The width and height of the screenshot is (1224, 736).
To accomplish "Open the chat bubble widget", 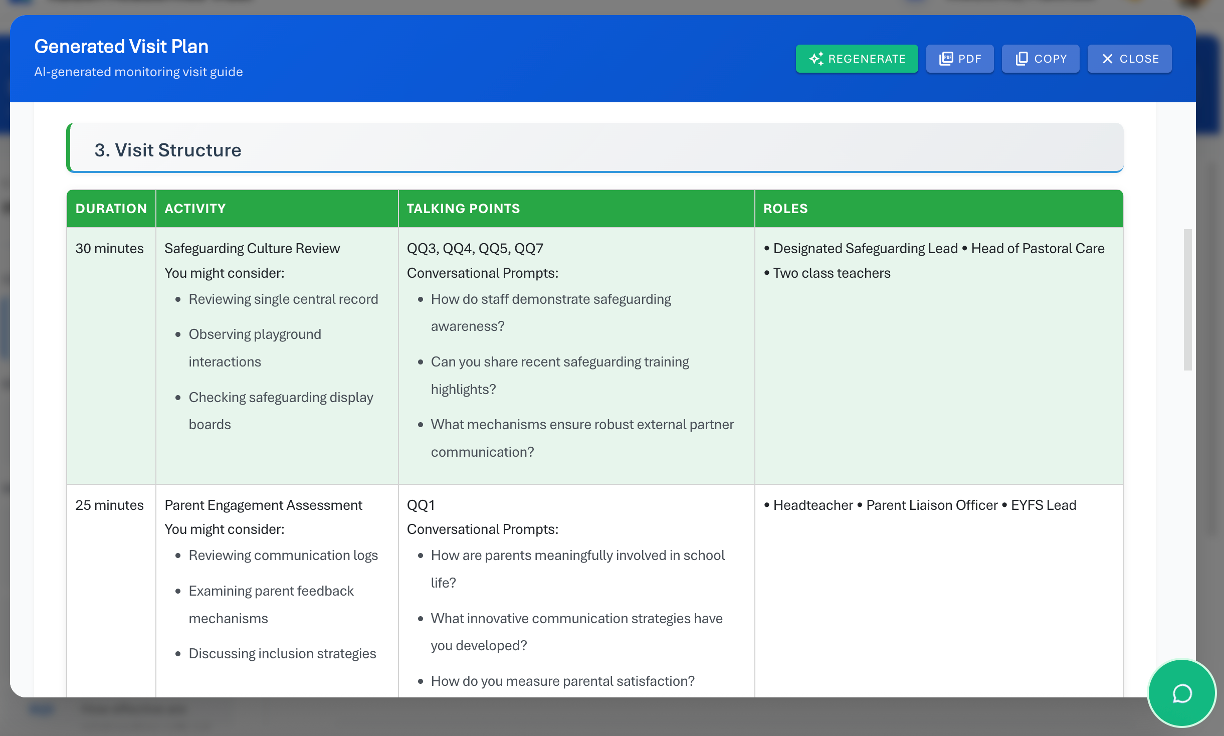I will [1181, 693].
